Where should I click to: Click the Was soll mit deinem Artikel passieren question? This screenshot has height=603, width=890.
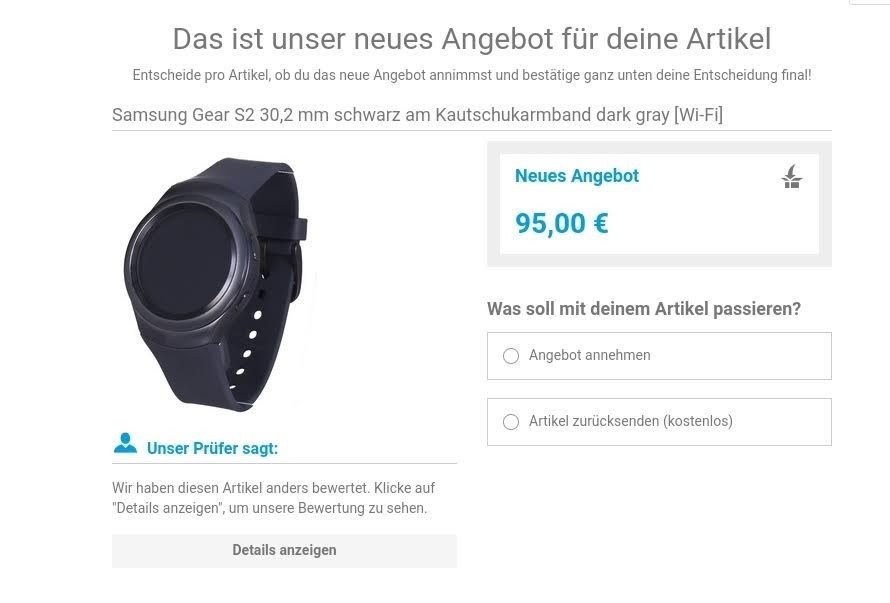644,309
